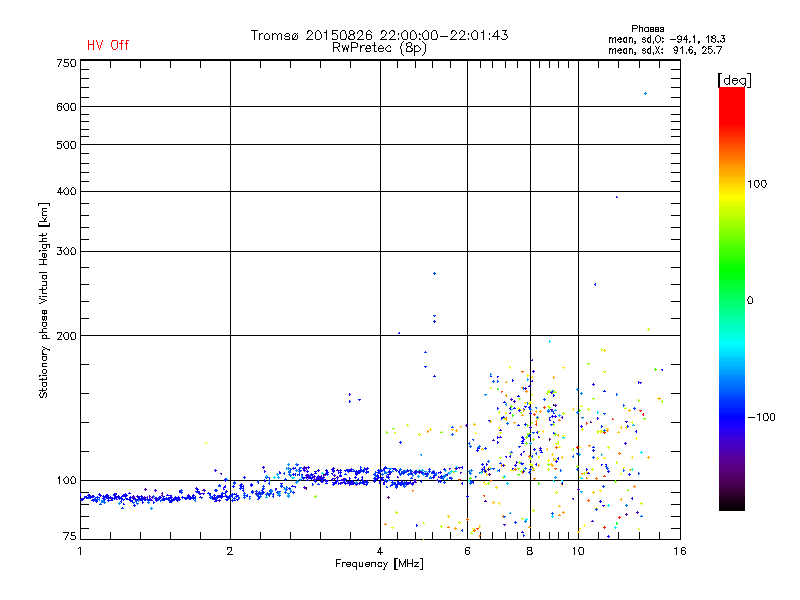Click the 'Phases' heading text
The height and width of the screenshot is (600, 800).
(647, 29)
